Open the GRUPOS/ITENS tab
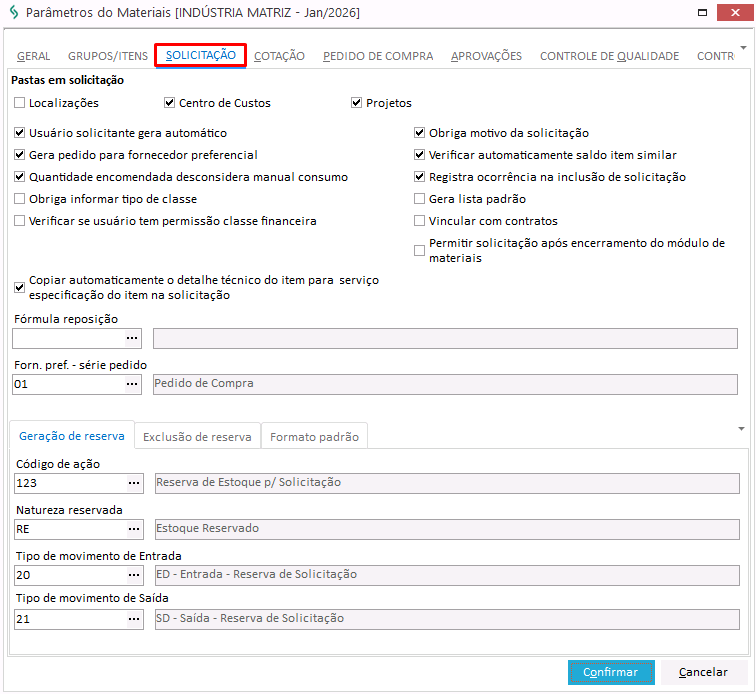This screenshot has width=756, height=694. pyautogui.click(x=108, y=56)
